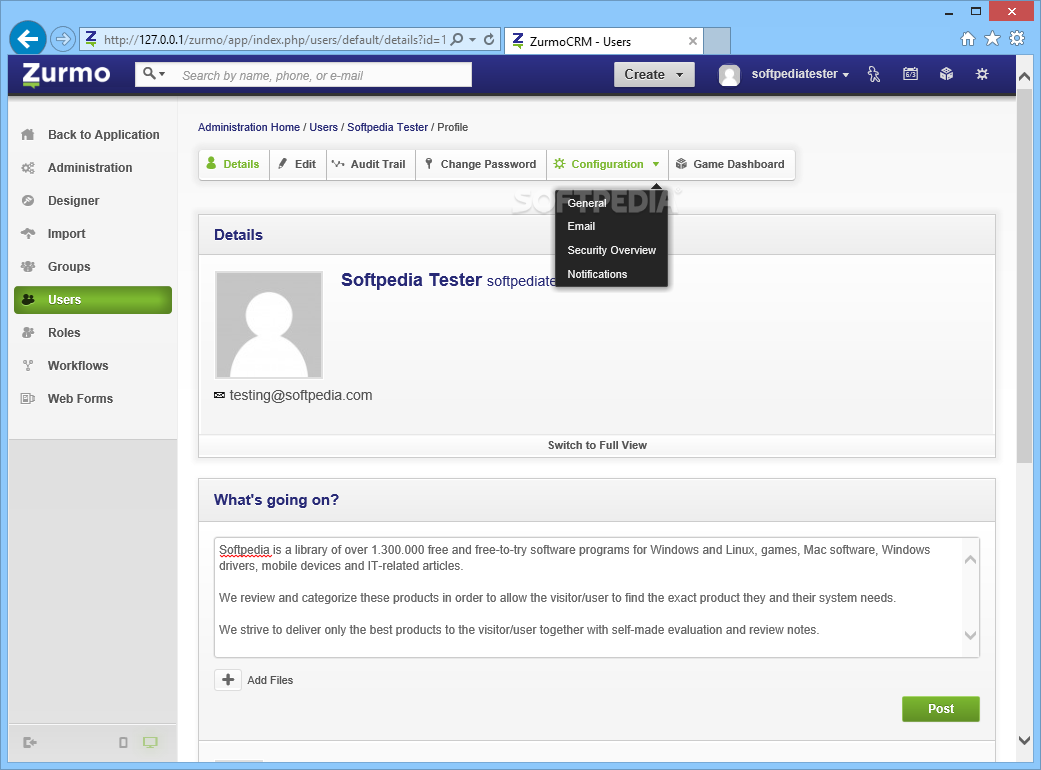Open the running figure gamification icon
The height and width of the screenshot is (770, 1041).
[874, 74]
